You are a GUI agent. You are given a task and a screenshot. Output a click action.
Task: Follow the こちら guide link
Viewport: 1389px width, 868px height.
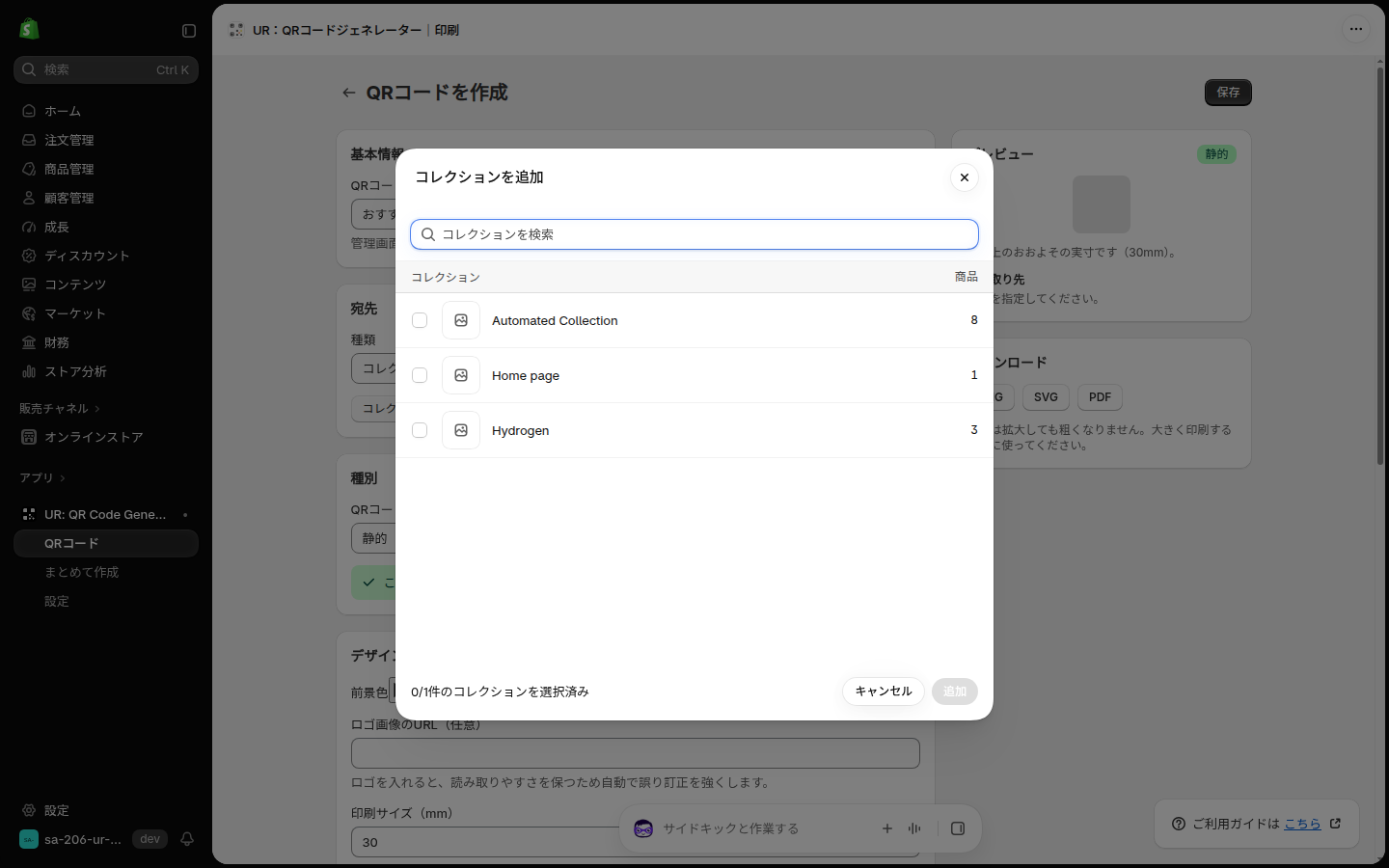coord(1302,824)
